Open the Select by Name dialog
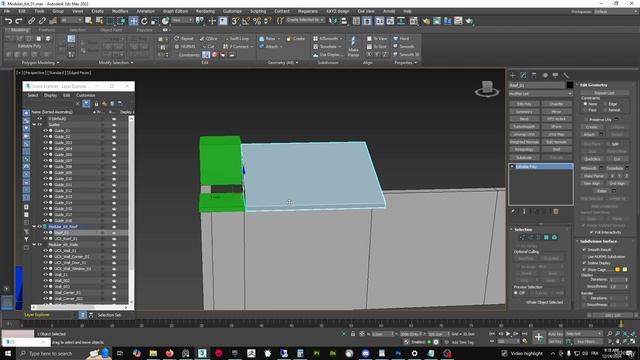 (x=99, y=20)
